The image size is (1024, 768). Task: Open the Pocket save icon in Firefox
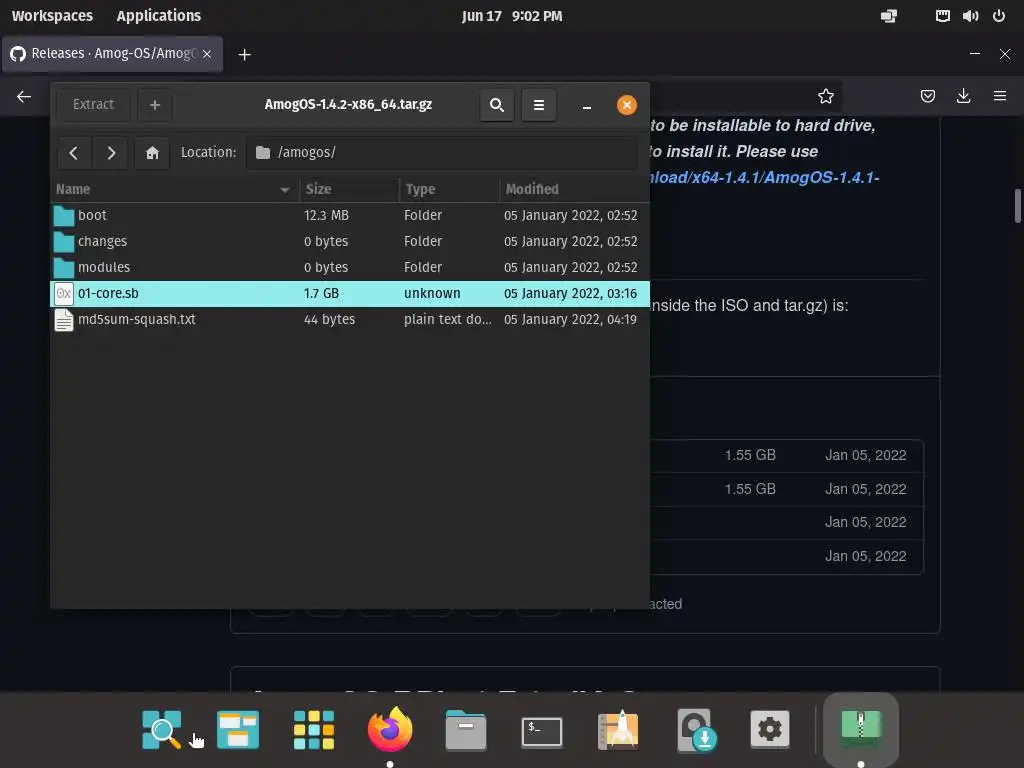(928, 97)
